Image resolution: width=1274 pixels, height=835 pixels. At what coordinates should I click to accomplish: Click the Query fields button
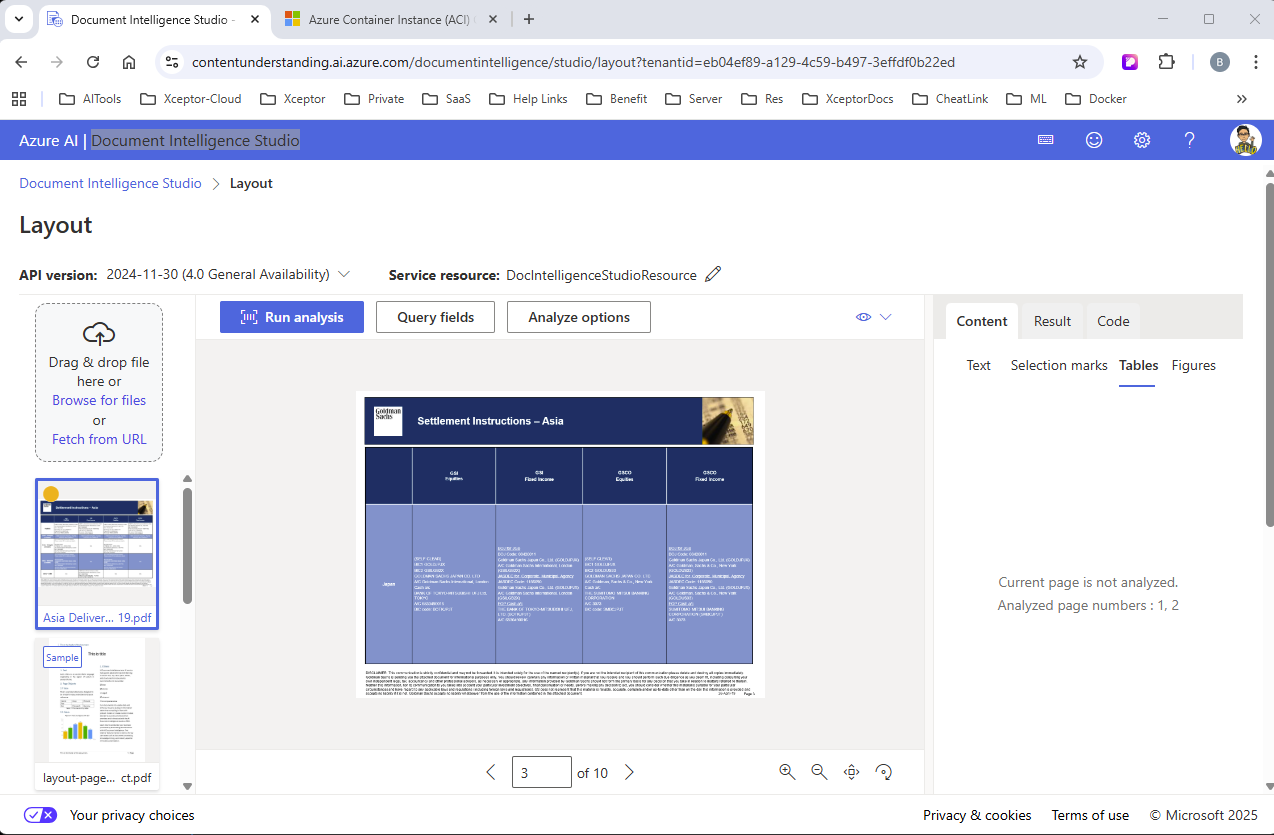[x=436, y=317]
